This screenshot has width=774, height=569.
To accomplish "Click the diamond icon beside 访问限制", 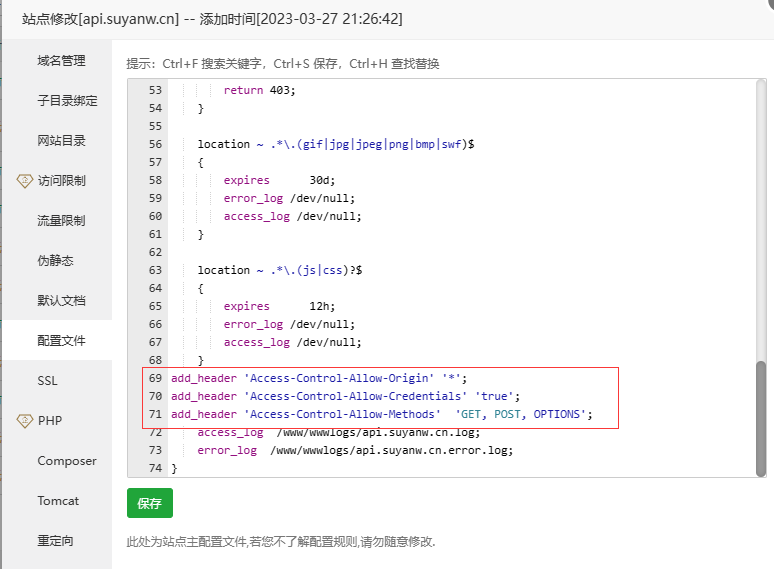I will pyautogui.click(x=25, y=181).
